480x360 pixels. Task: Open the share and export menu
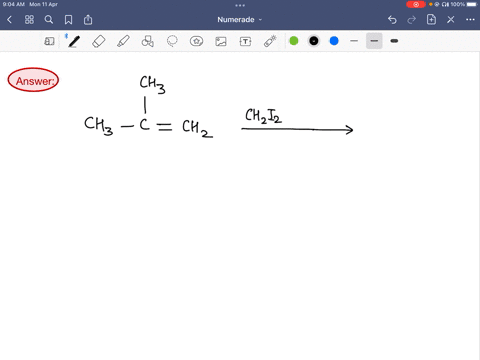[x=88, y=20]
